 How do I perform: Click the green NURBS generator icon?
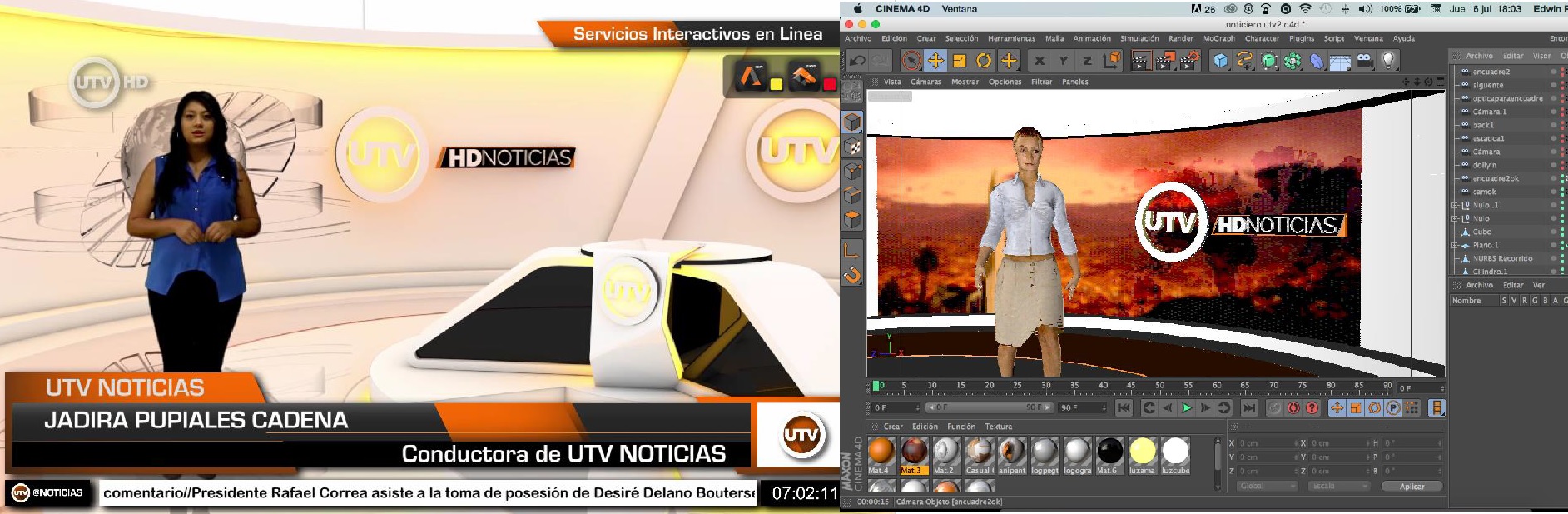tap(1268, 60)
